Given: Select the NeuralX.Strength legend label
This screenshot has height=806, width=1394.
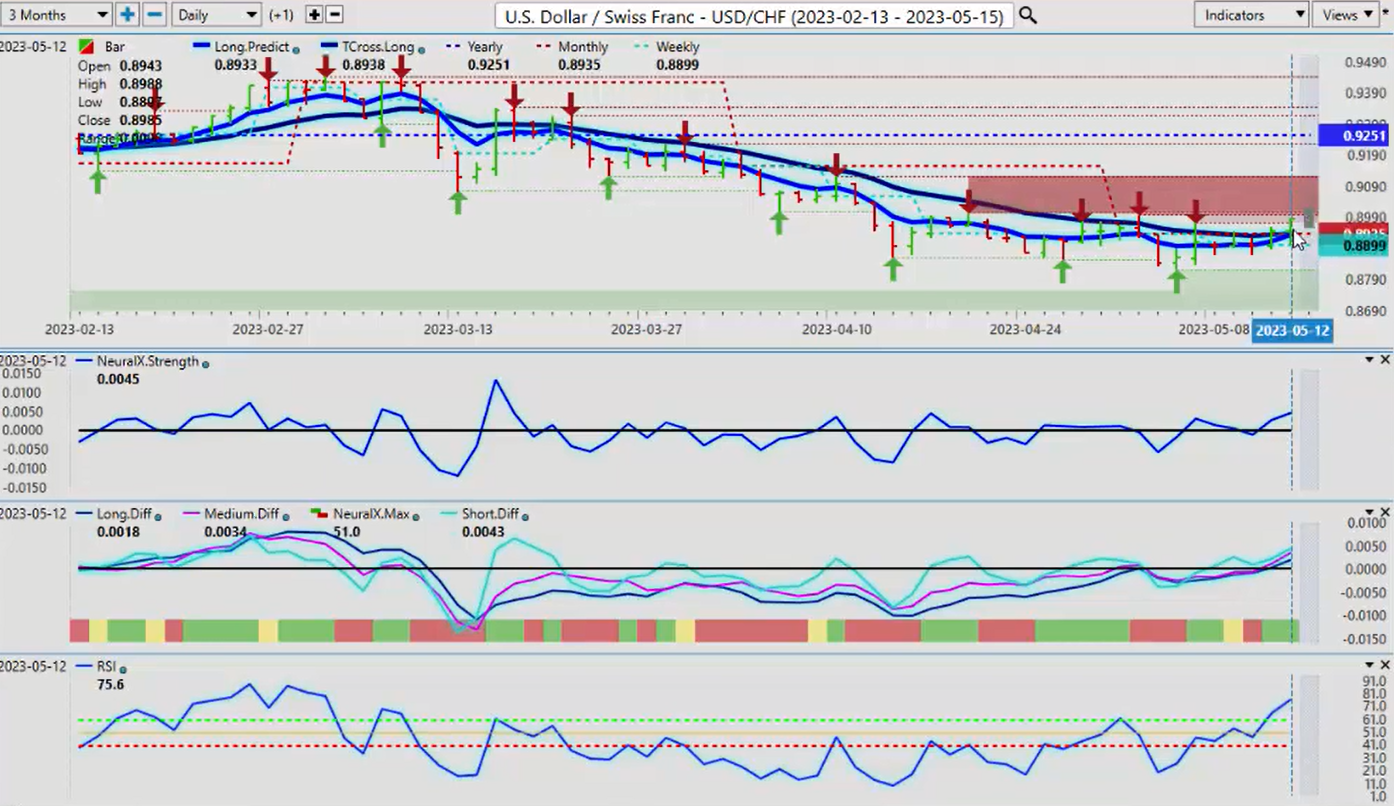Looking at the screenshot, I should 148,362.
